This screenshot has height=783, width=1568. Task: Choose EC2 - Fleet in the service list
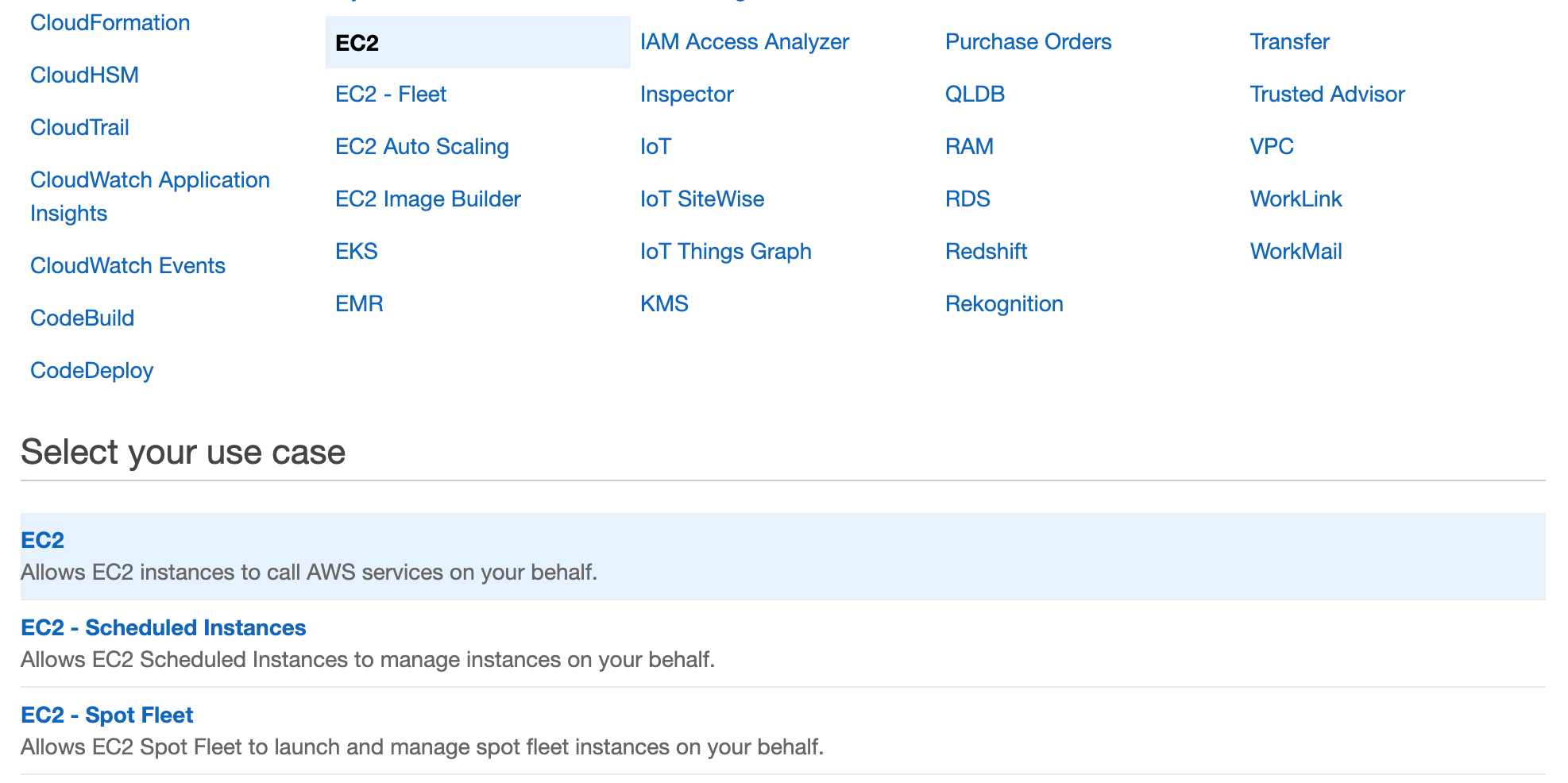391,94
